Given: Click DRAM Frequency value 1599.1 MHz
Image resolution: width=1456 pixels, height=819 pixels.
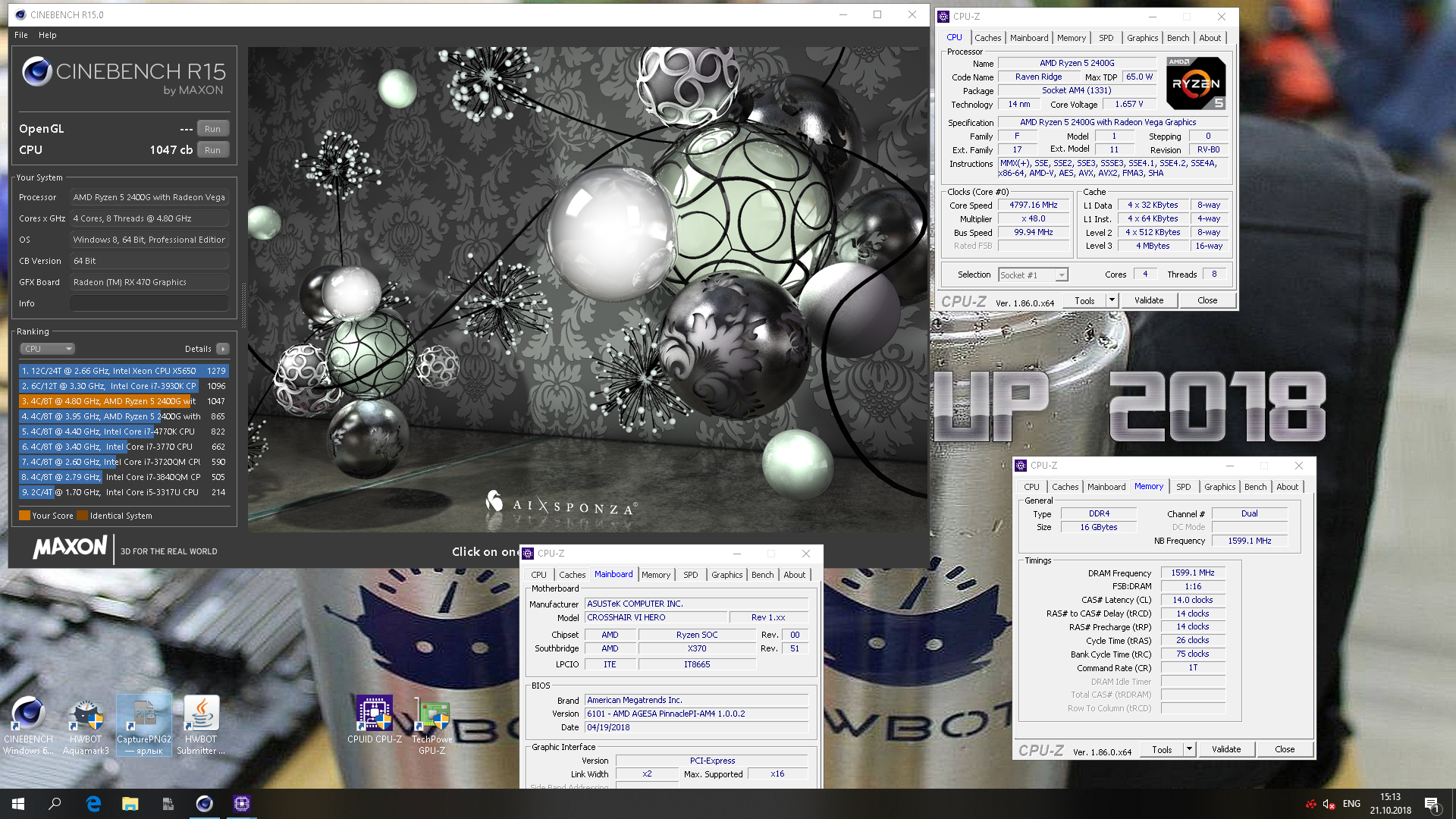Looking at the screenshot, I should tap(1192, 573).
